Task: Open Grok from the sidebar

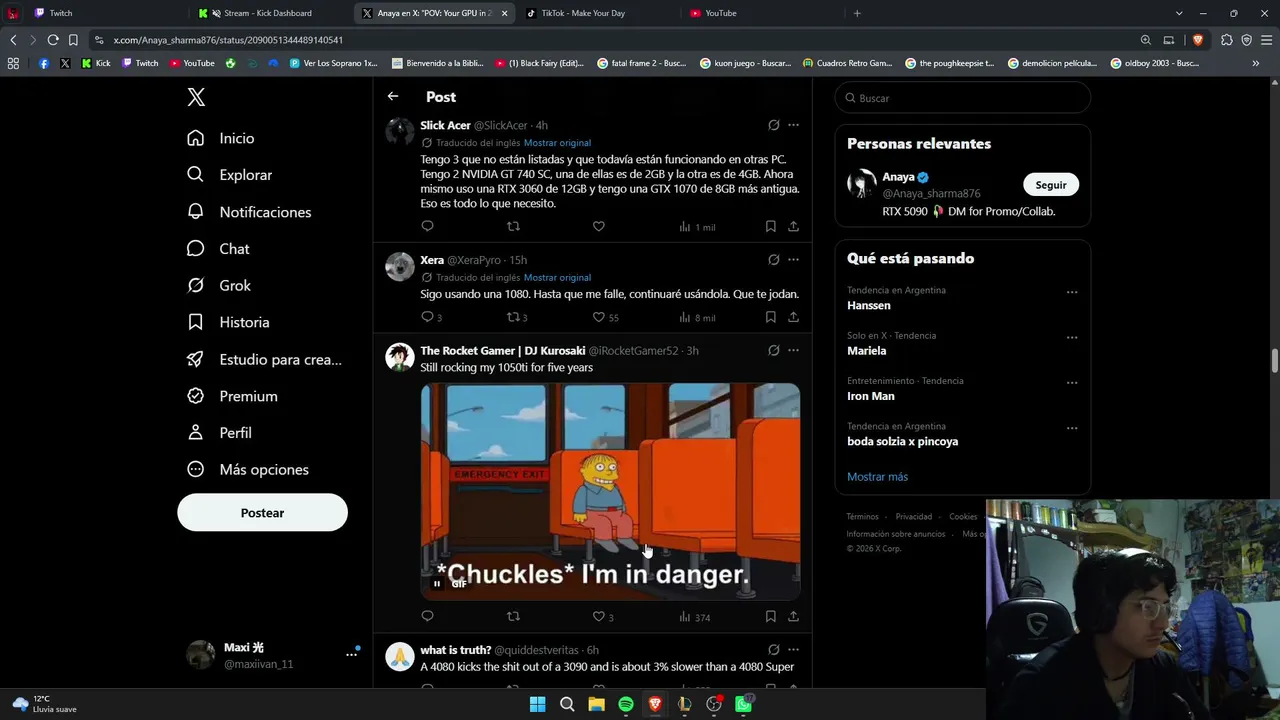Action: click(219, 285)
